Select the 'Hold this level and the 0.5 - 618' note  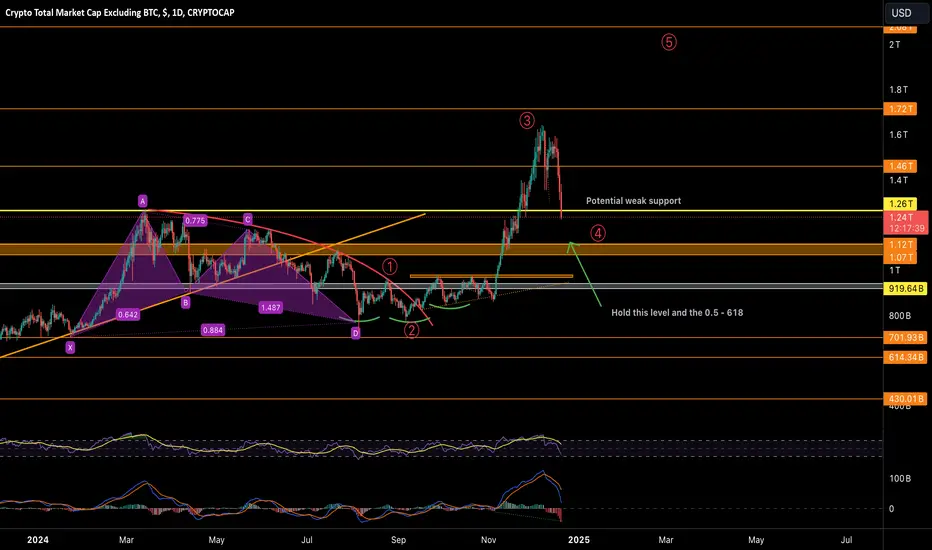pyautogui.click(x=677, y=313)
